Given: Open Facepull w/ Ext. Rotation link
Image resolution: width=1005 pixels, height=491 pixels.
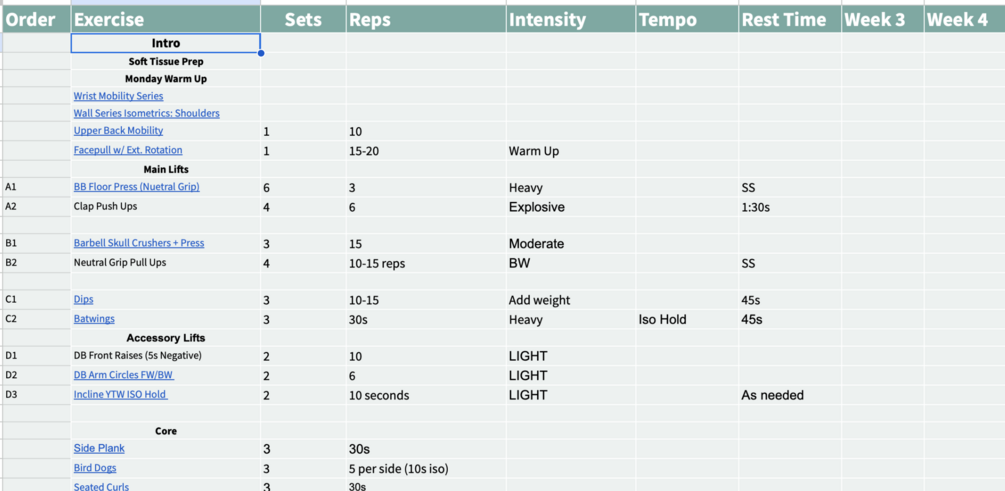Looking at the screenshot, I should (x=128, y=150).
